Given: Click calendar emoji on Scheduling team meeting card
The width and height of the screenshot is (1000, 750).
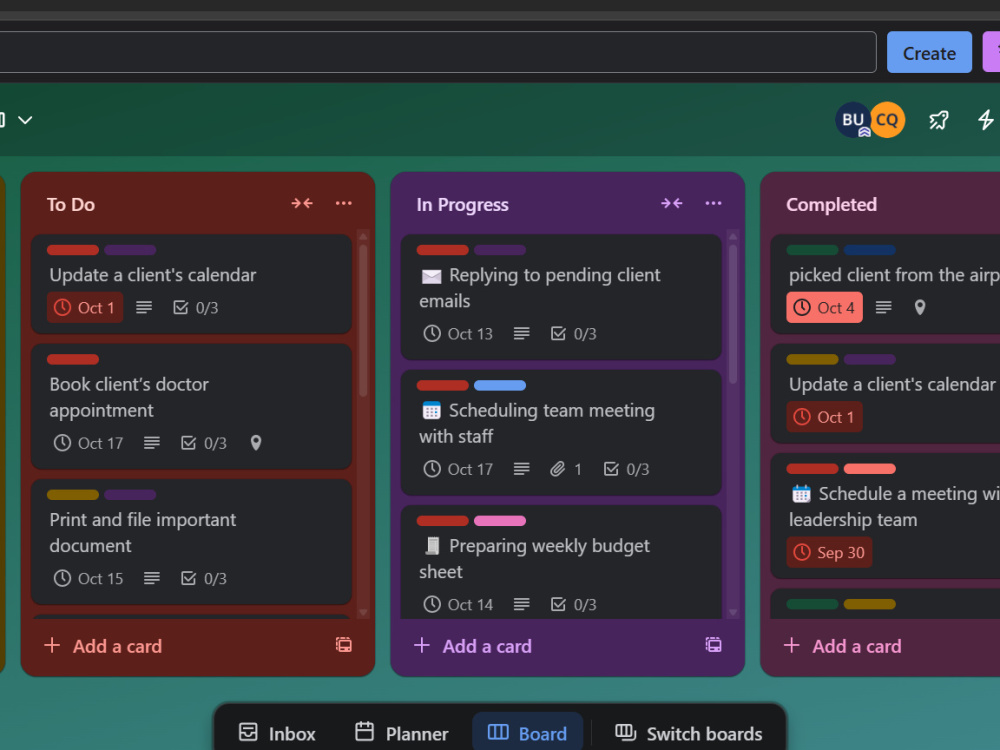Looking at the screenshot, I should 432,411.
